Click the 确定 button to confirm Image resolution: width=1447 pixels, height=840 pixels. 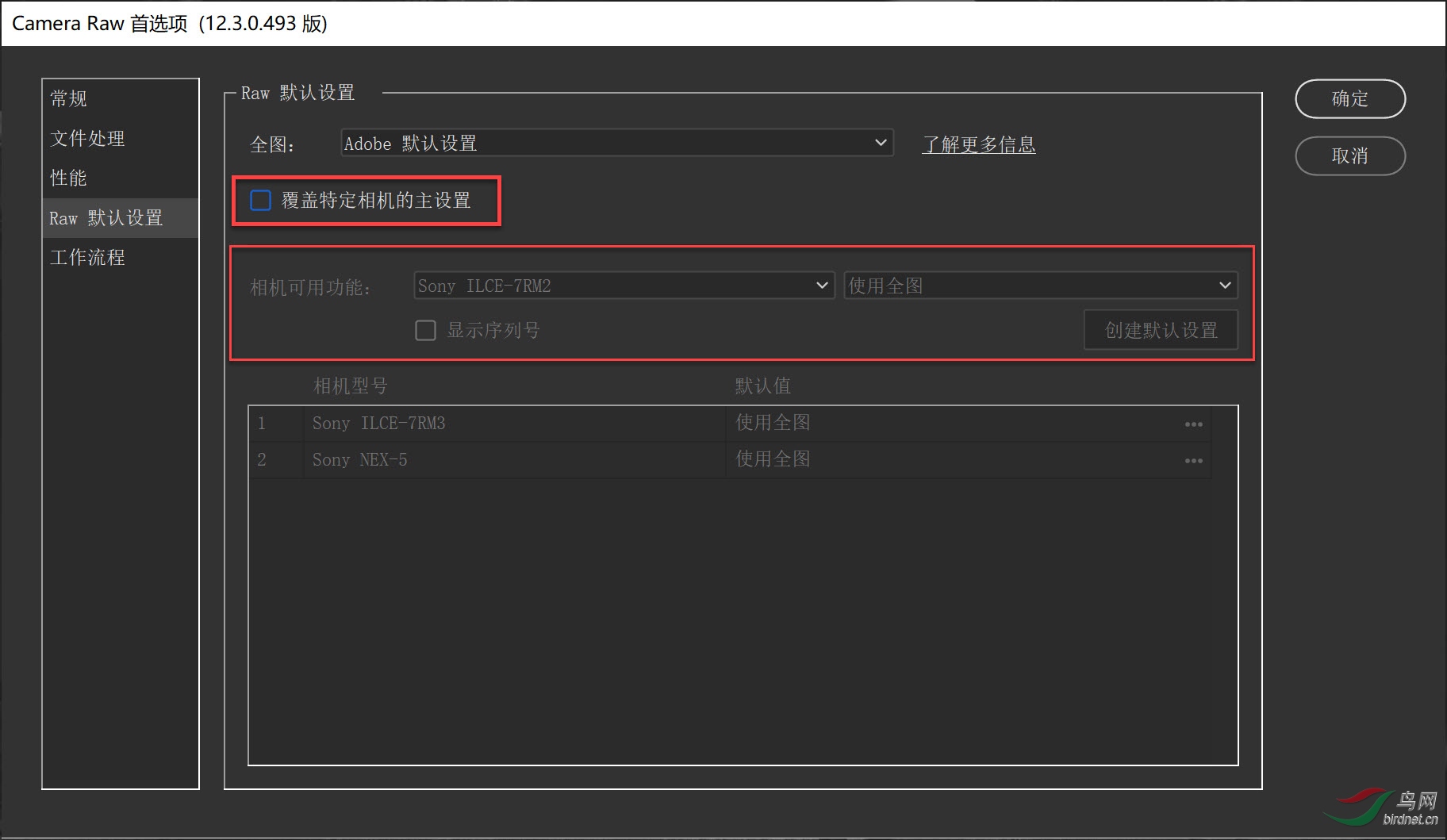[1349, 99]
